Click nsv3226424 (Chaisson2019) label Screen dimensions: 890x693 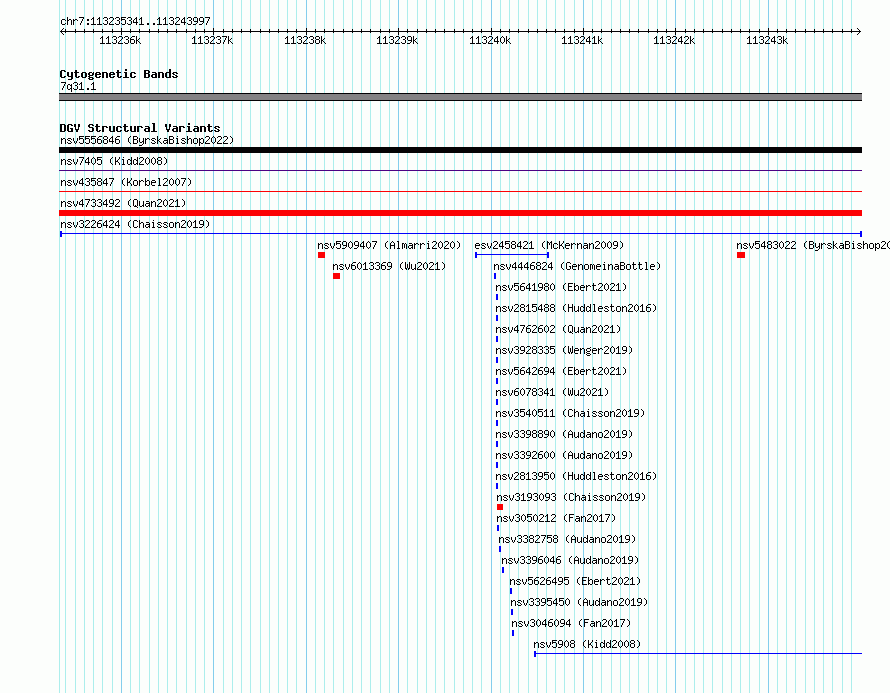[x=135, y=224]
